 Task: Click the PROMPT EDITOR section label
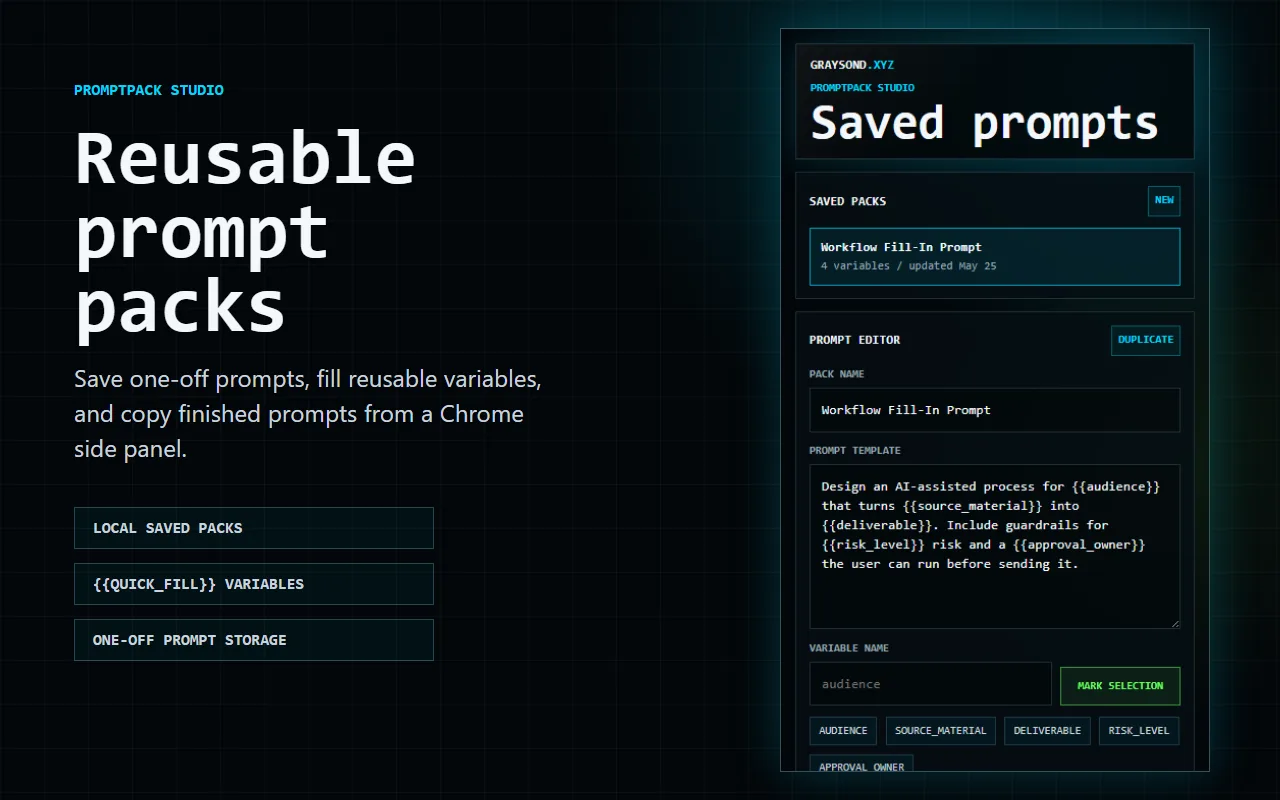click(855, 340)
